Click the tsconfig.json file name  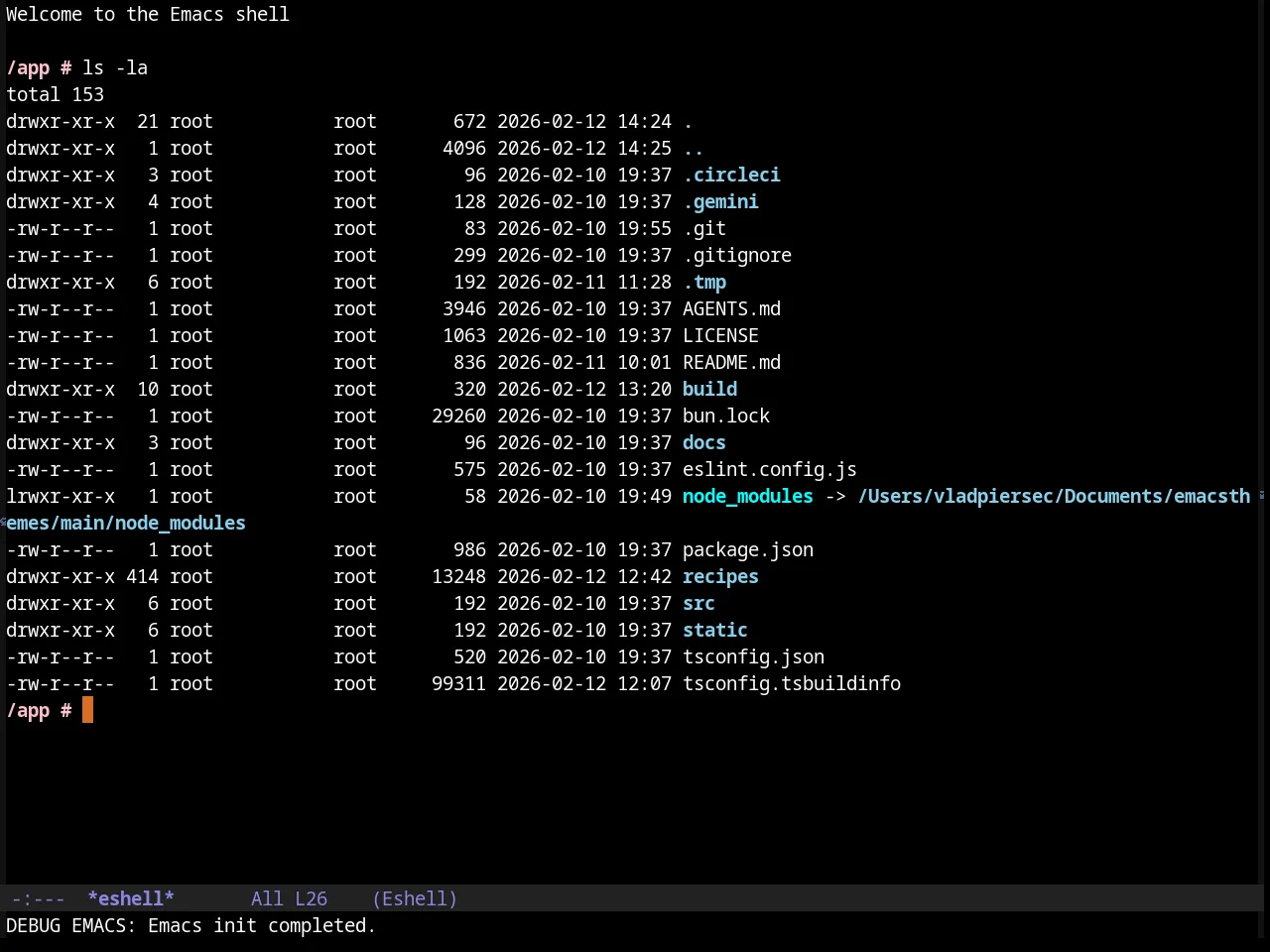click(x=753, y=657)
